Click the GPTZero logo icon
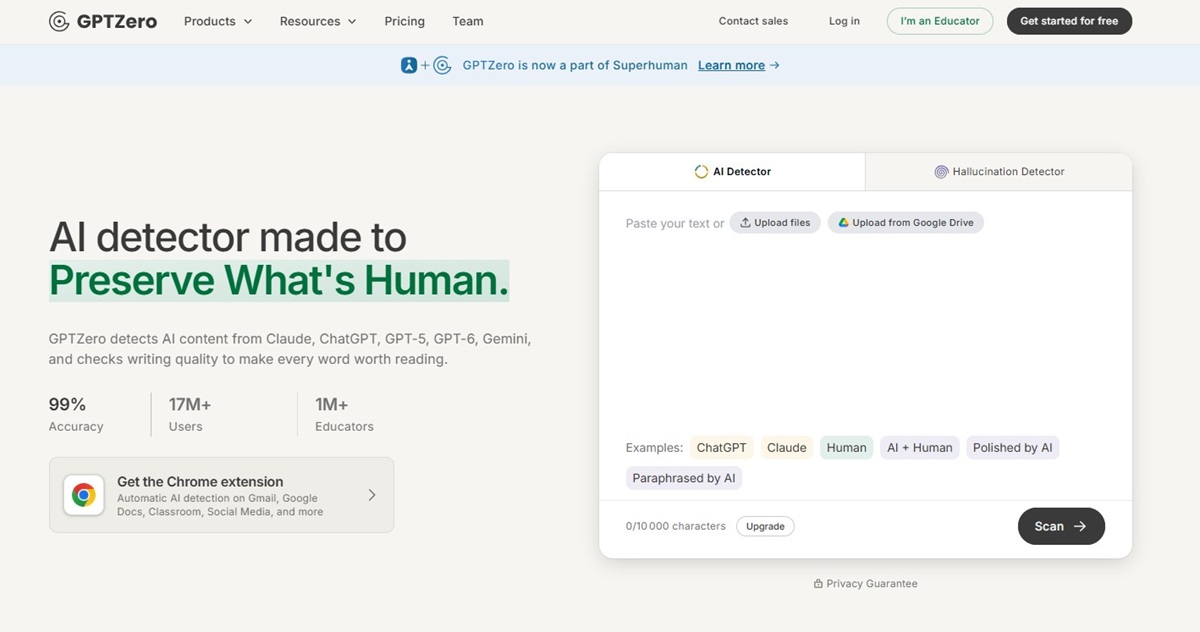Viewport: 1200px width, 632px height. [x=59, y=21]
